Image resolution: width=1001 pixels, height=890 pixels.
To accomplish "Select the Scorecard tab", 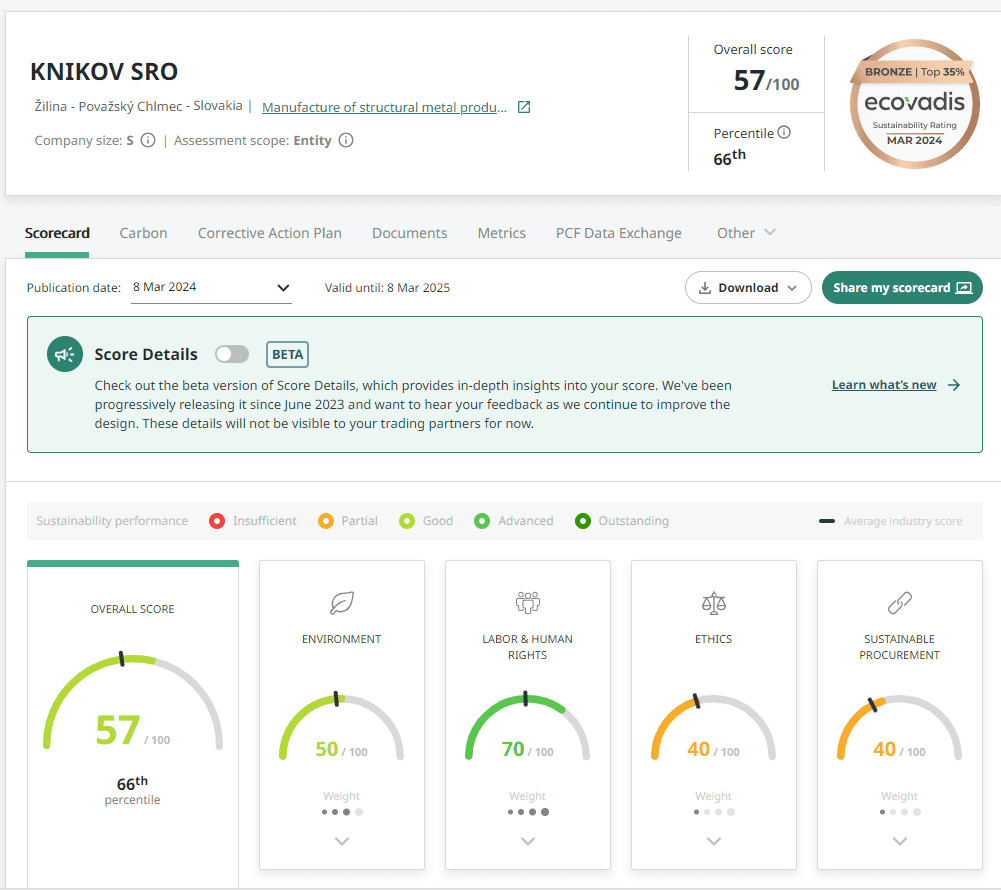I will tap(57, 233).
